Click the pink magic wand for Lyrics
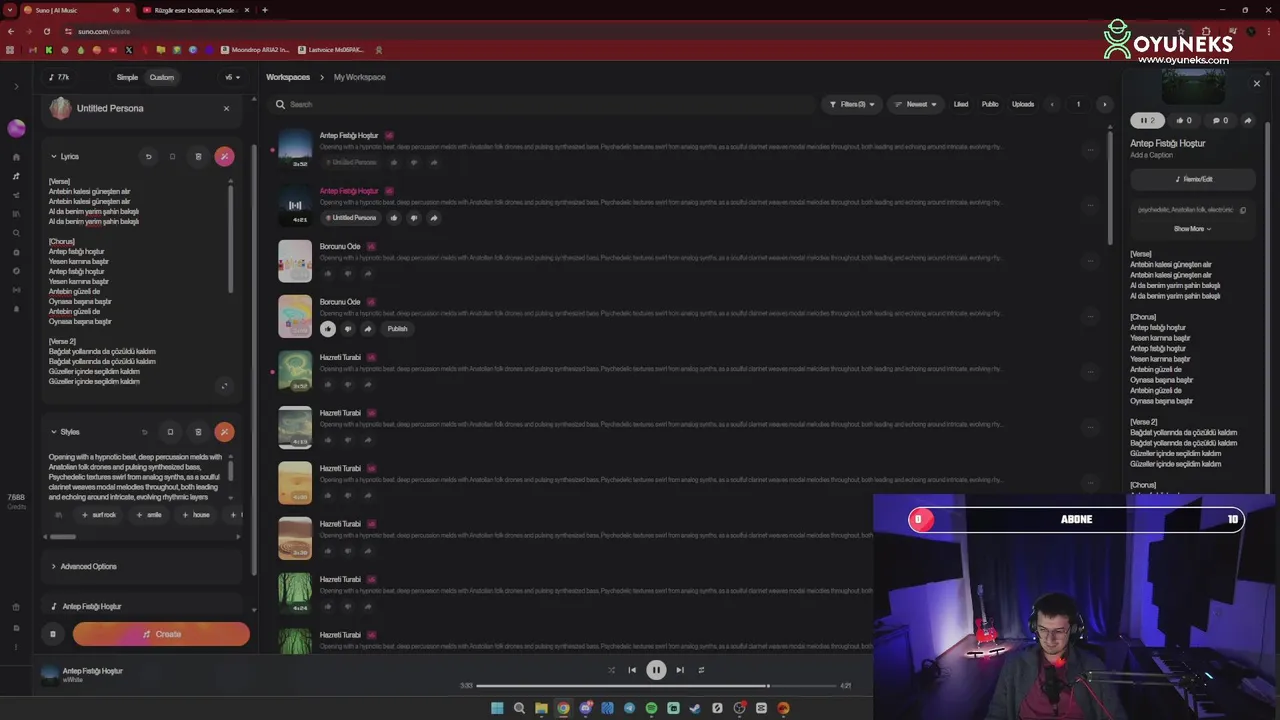This screenshot has width=1280, height=720. coord(224,156)
